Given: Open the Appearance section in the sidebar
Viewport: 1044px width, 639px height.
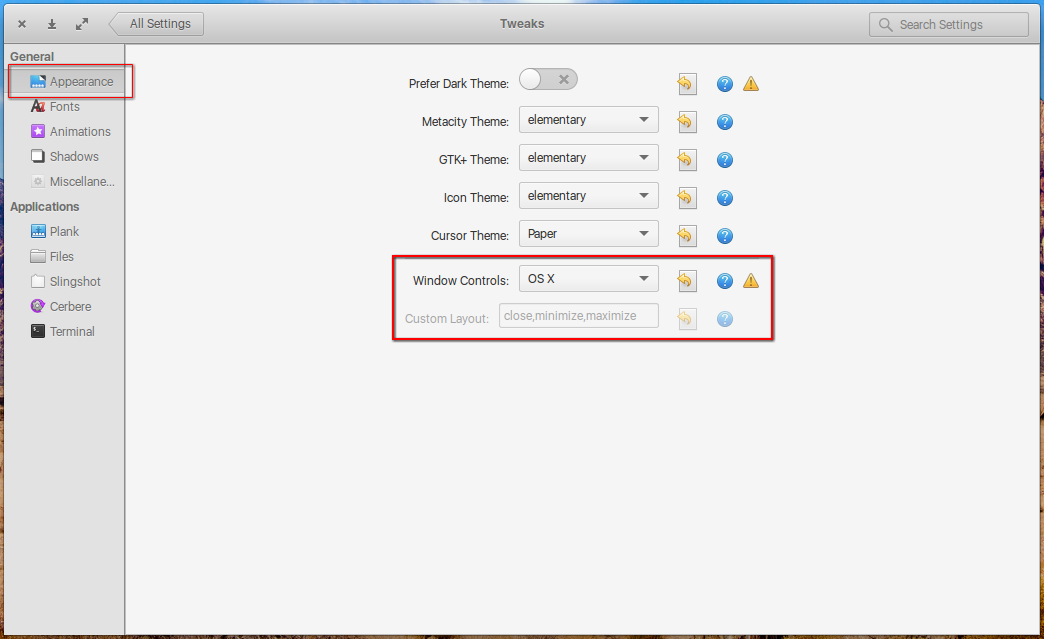Looking at the screenshot, I should point(66,81).
